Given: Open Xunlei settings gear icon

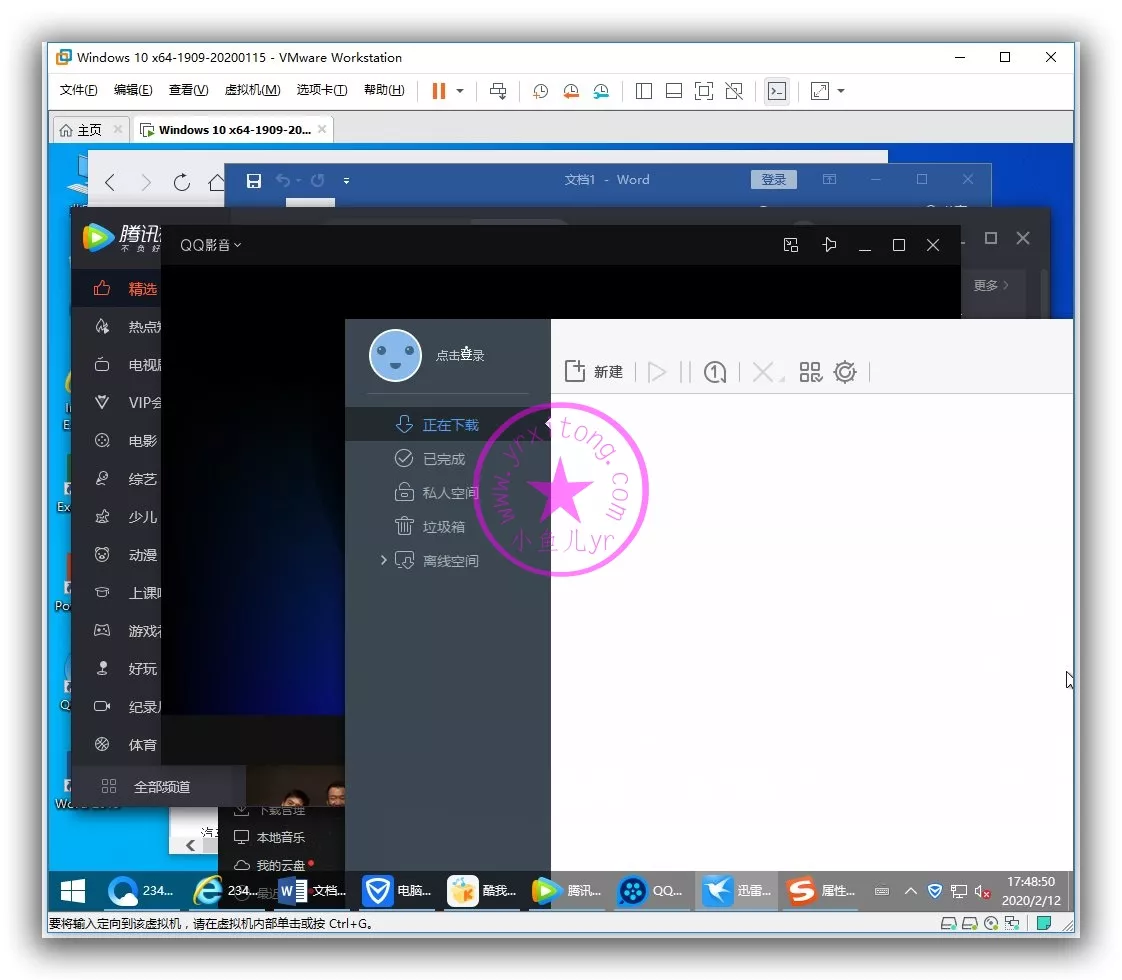Looking at the screenshot, I should pyautogui.click(x=845, y=372).
